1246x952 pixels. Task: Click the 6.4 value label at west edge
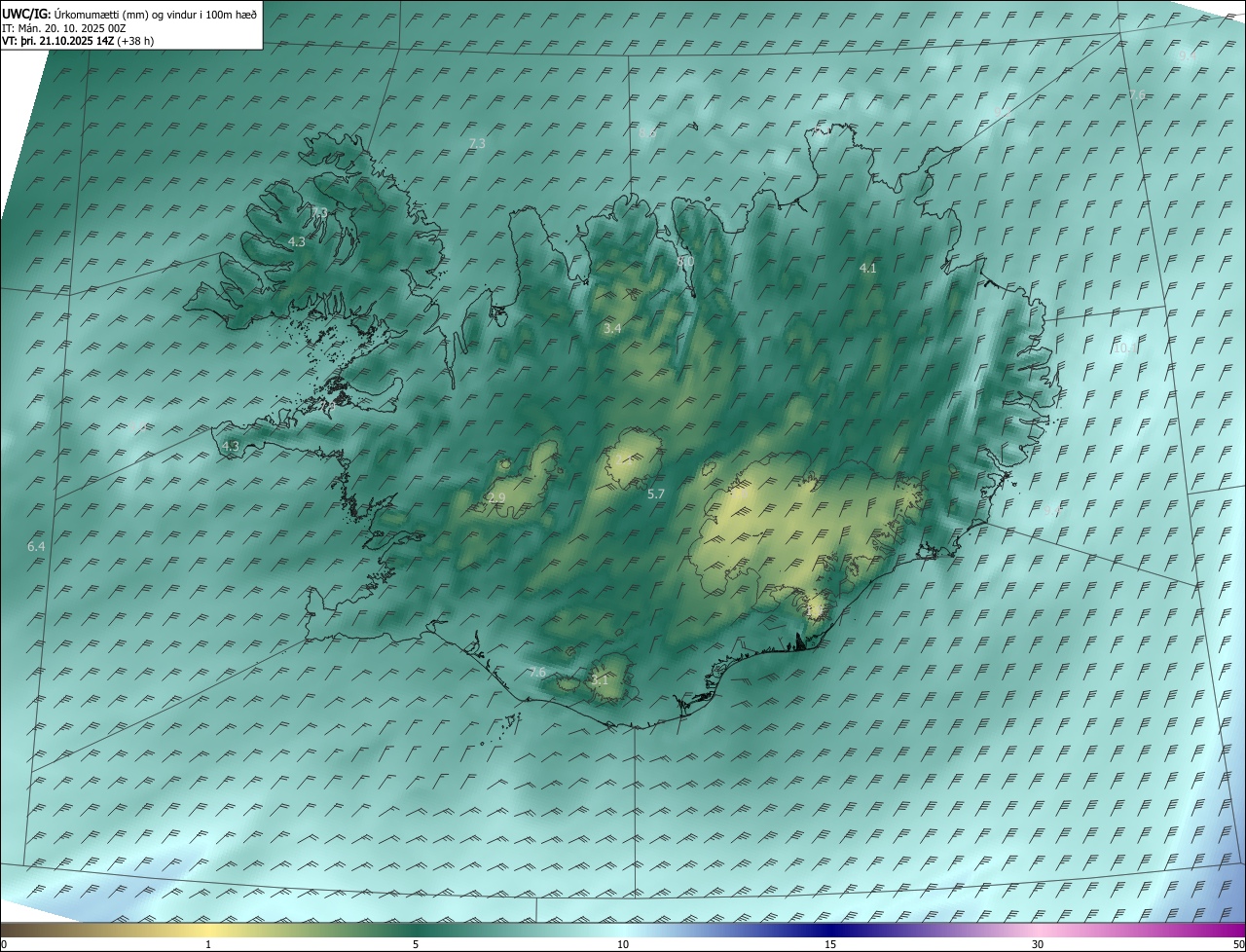click(x=36, y=547)
